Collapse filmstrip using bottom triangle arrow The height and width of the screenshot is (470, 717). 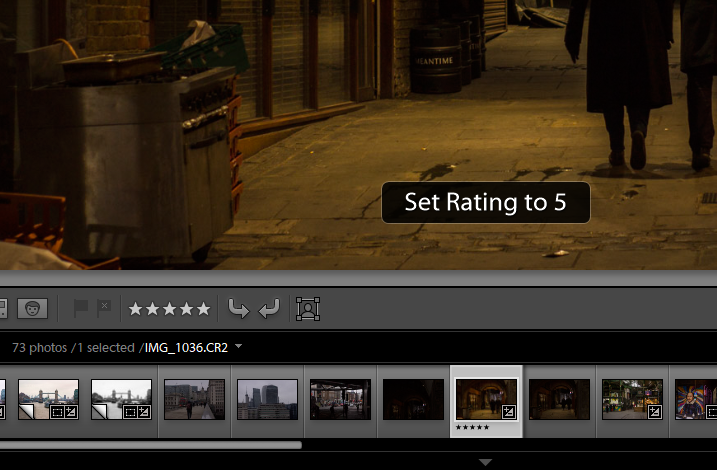485,462
